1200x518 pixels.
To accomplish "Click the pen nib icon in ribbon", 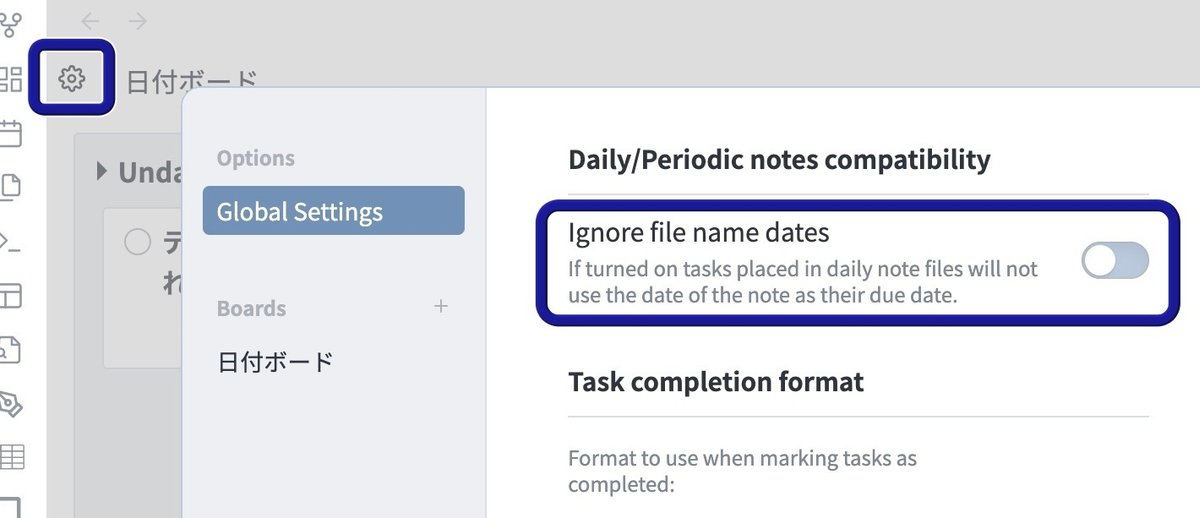I will click(10, 404).
